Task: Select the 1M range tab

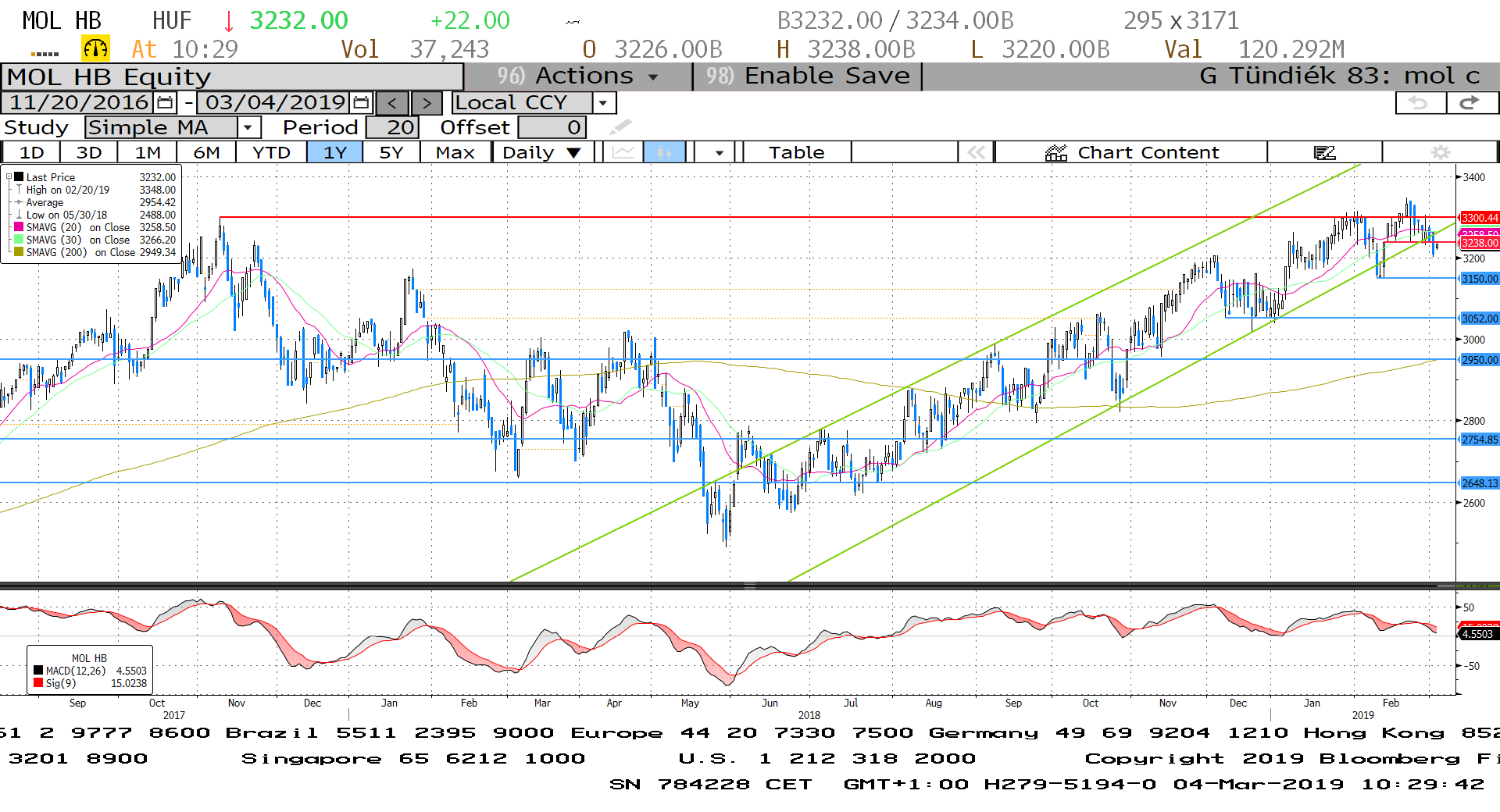Action: click(x=148, y=152)
